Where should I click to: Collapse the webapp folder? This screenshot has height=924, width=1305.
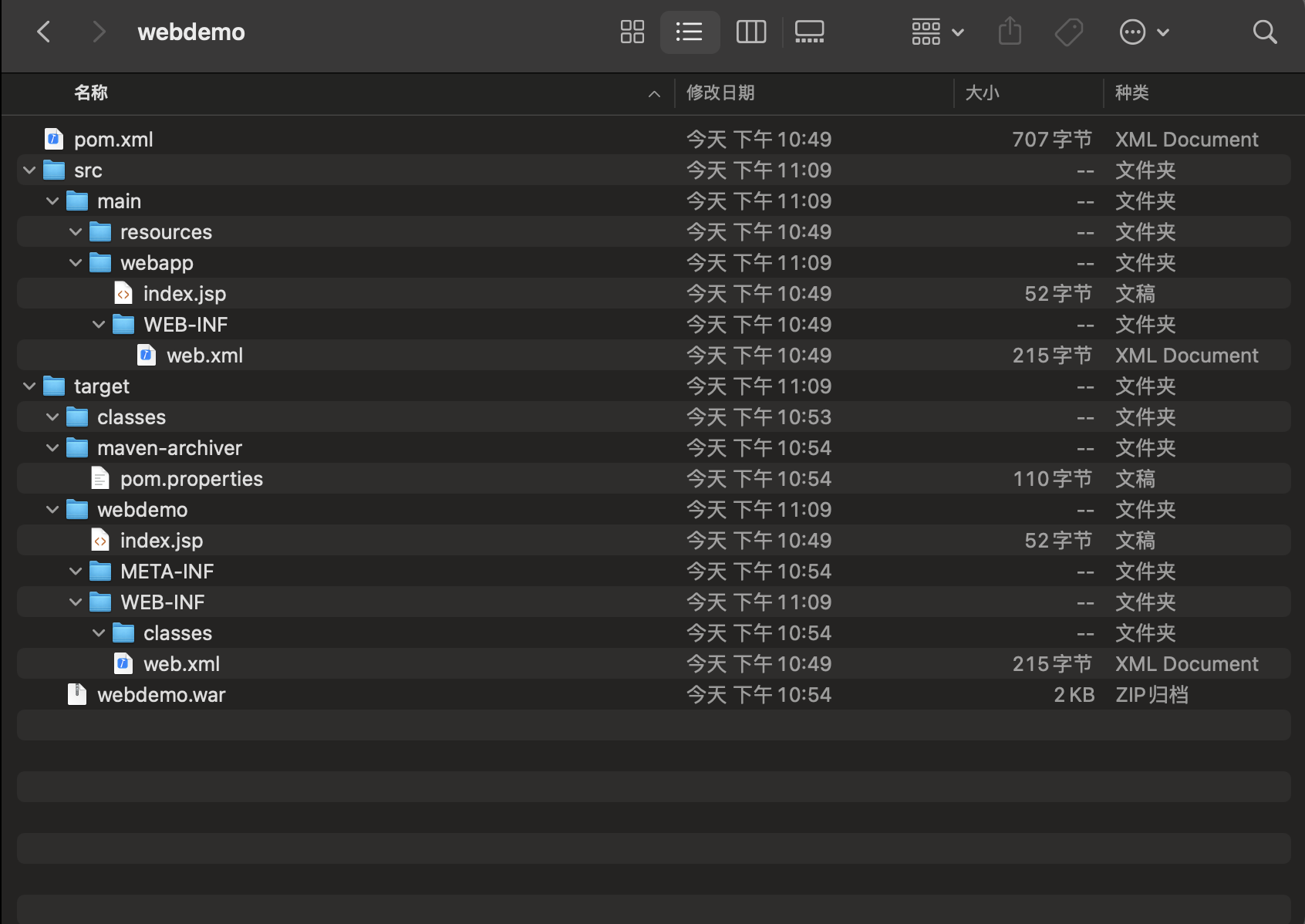pyautogui.click(x=76, y=263)
